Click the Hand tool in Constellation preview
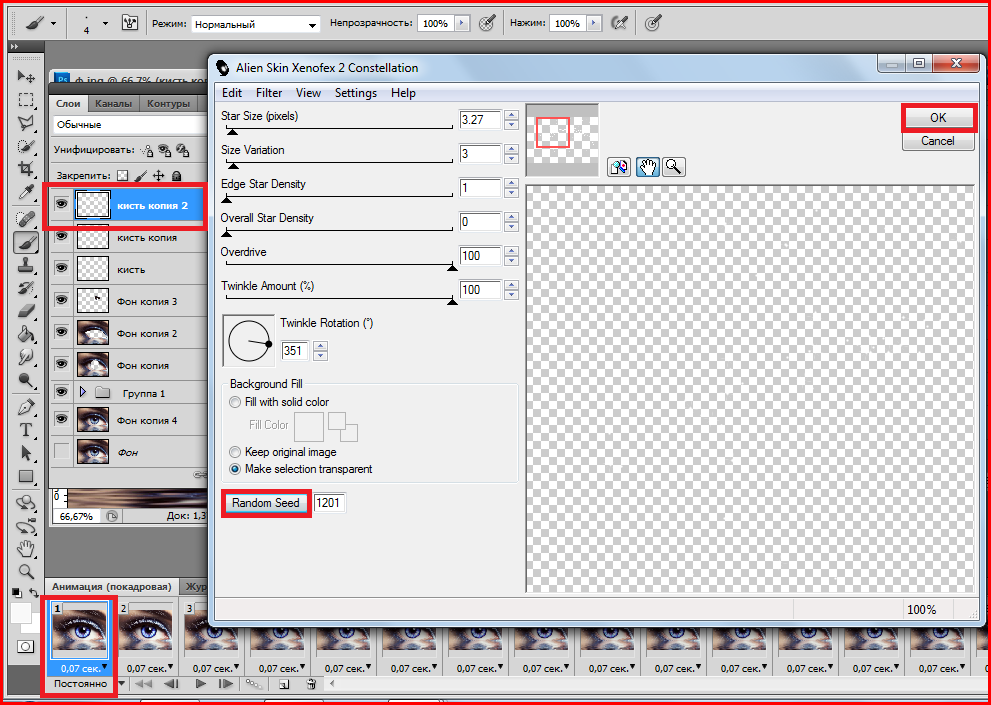Image resolution: width=991 pixels, height=705 pixels. click(x=647, y=167)
